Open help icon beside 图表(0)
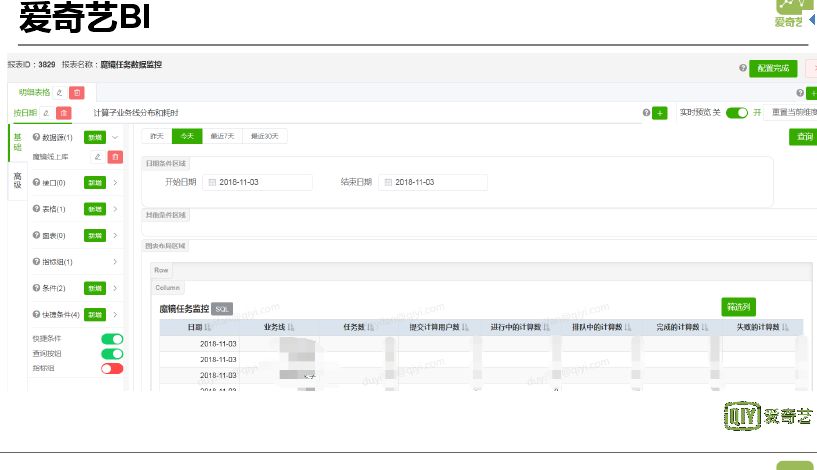The width and height of the screenshot is (817, 470). pyautogui.click(x=36, y=235)
